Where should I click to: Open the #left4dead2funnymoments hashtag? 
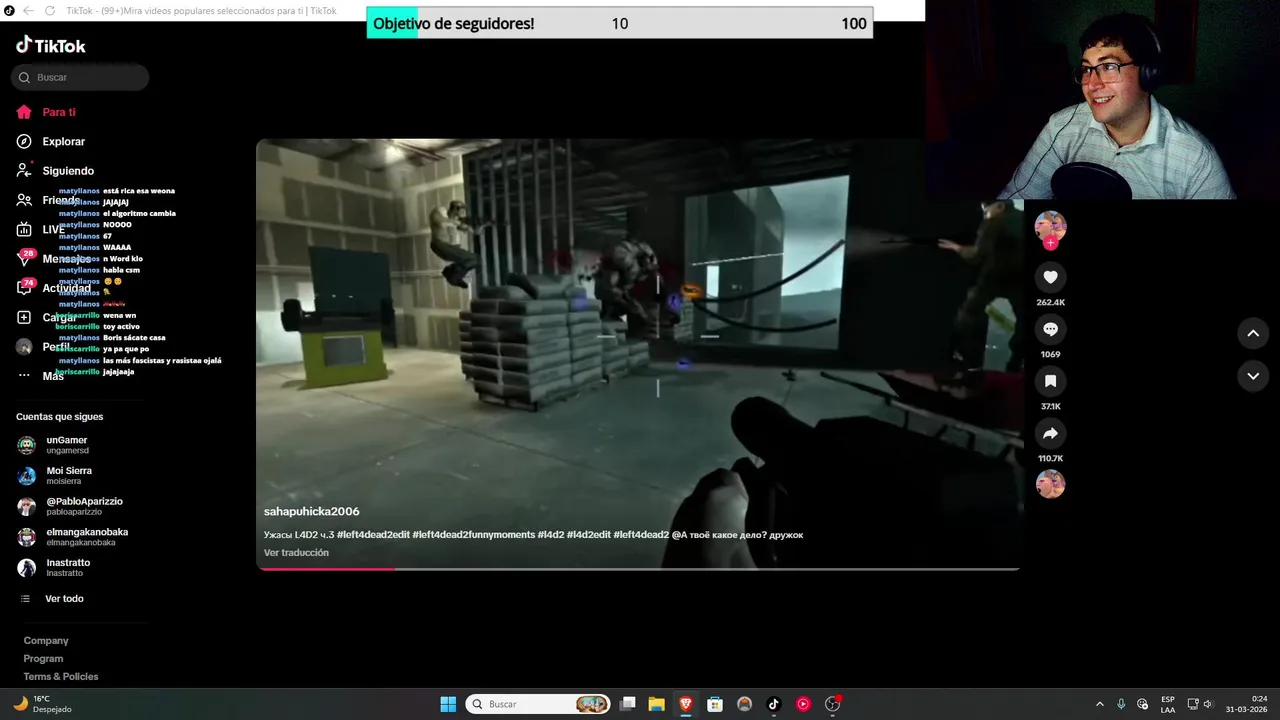click(474, 535)
